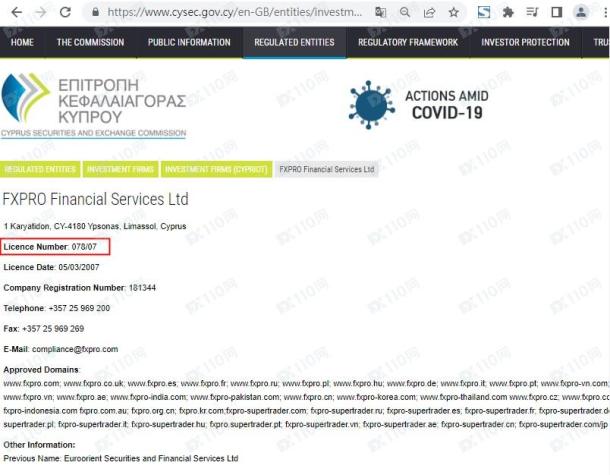Click the address line 1 Karyatidon, Ypsonas
Viewport: 610px width, 475px height.
click(95, 226)
